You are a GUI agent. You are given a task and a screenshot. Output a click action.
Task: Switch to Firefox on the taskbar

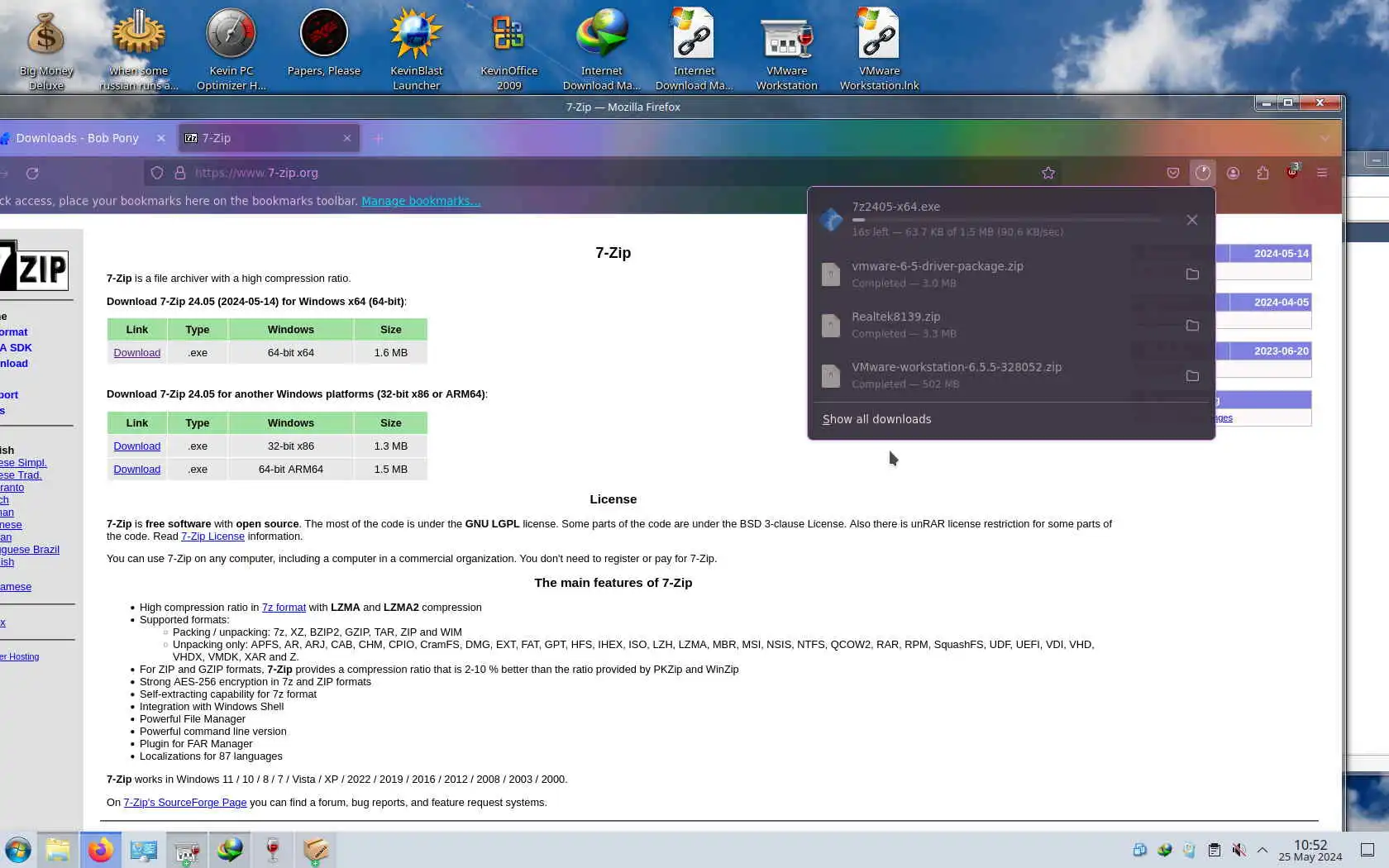(100, 850)
